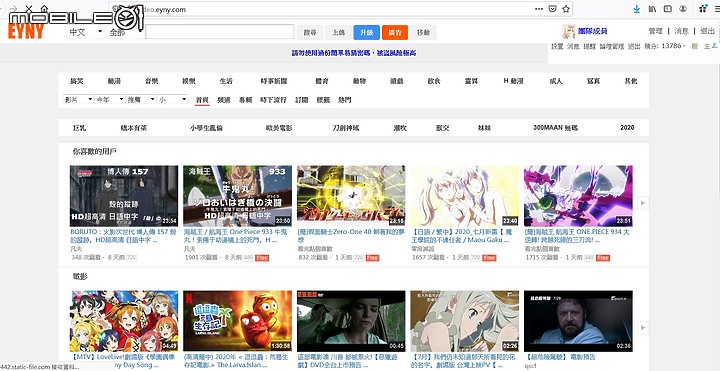Click the user avatar beside 團隊成員
Viewport: 720px width, 371px height.
pyautogui.click(x=568, y=31)
